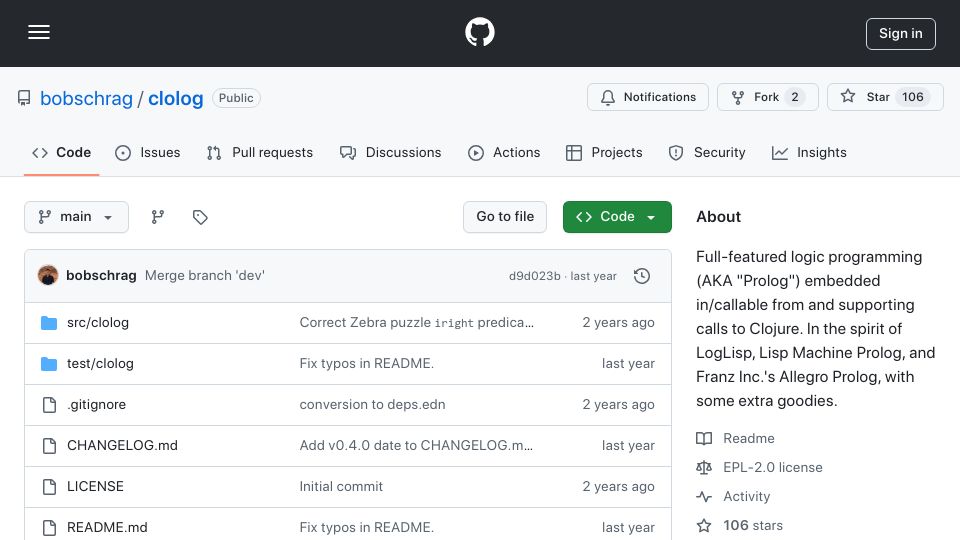Image resolution: width=960 pixels, height=540 pixels.
Task: Switch to the Pull requests tab
Action: 260,152
